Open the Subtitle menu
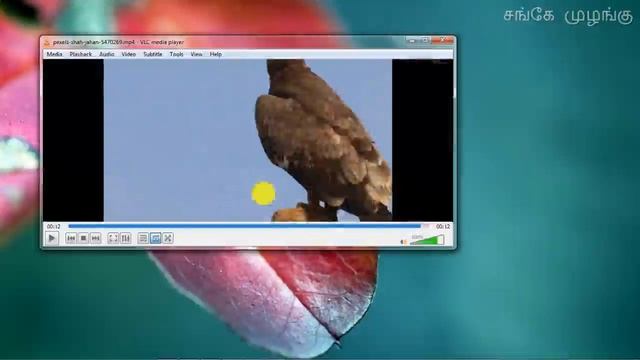The height and width of the screenshot is (360, 640). point(153,54)
